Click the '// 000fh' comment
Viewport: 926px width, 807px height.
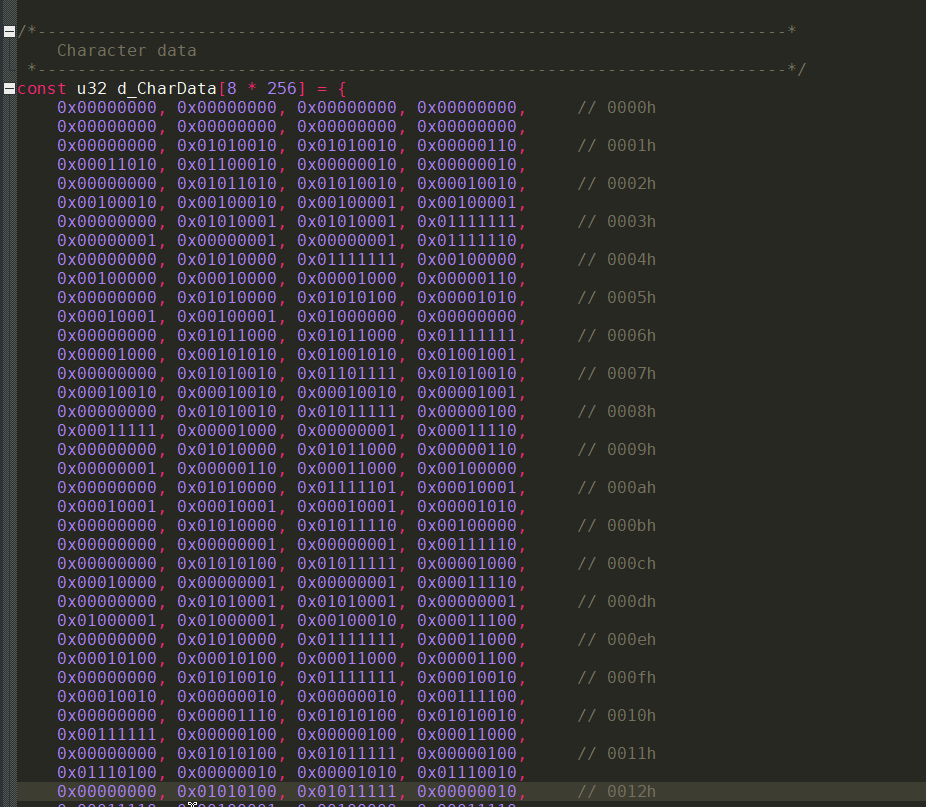pos(617,678)
